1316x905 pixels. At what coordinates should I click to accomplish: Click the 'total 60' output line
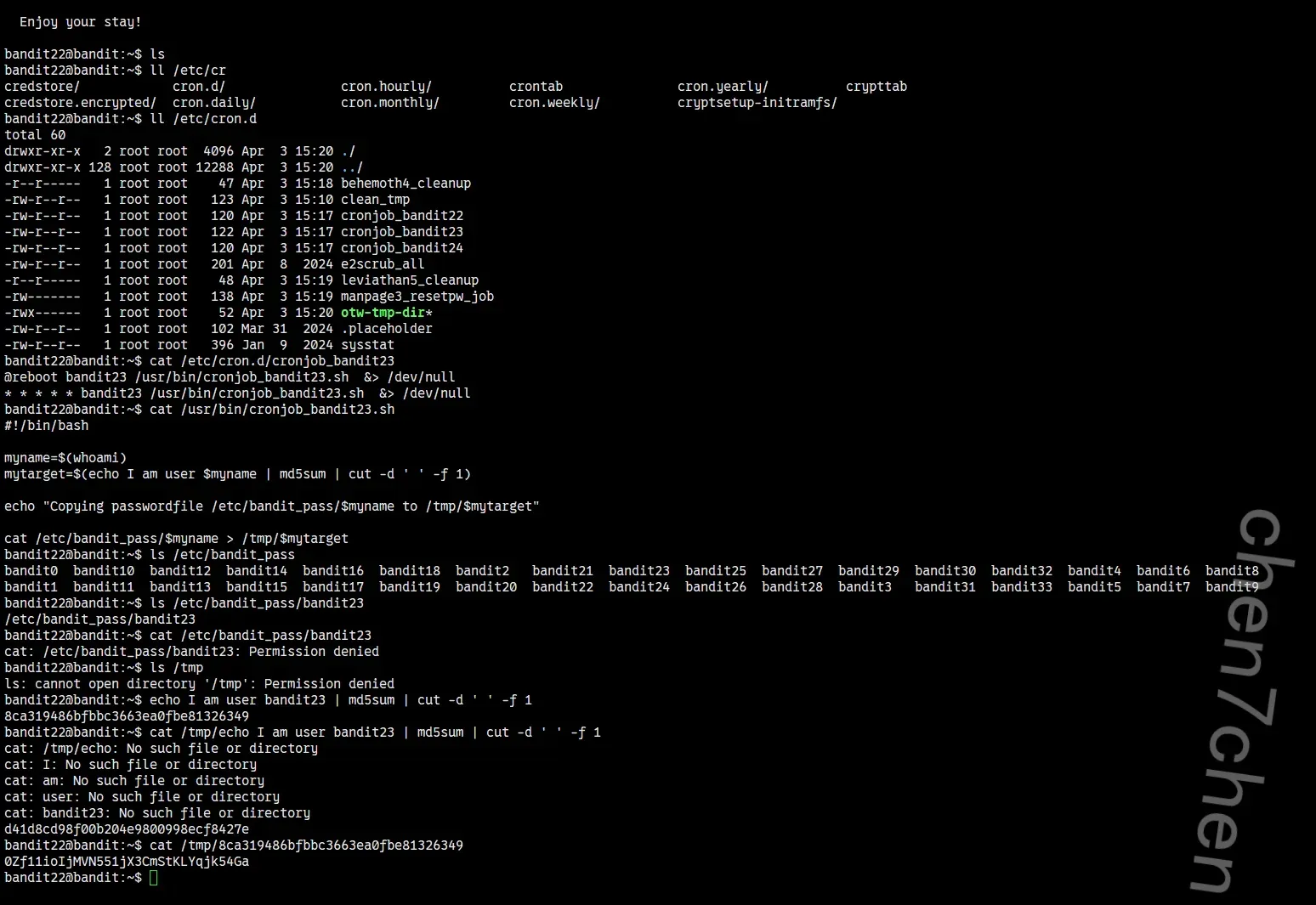coord(35,135)
